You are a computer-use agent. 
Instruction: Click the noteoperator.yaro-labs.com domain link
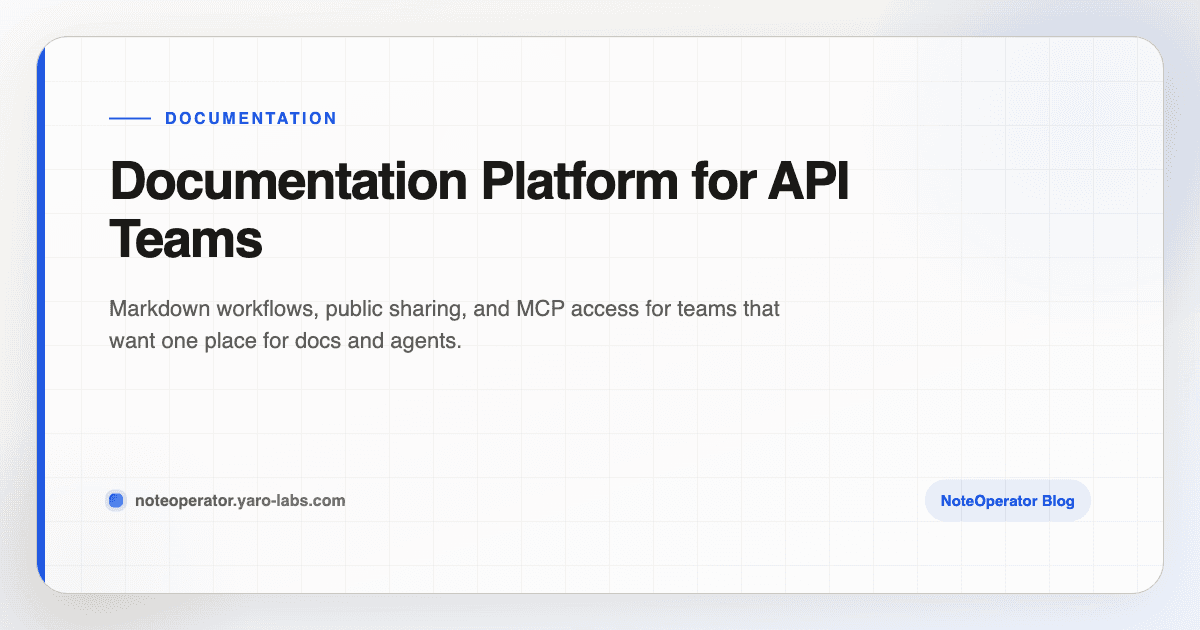point(240,500)
